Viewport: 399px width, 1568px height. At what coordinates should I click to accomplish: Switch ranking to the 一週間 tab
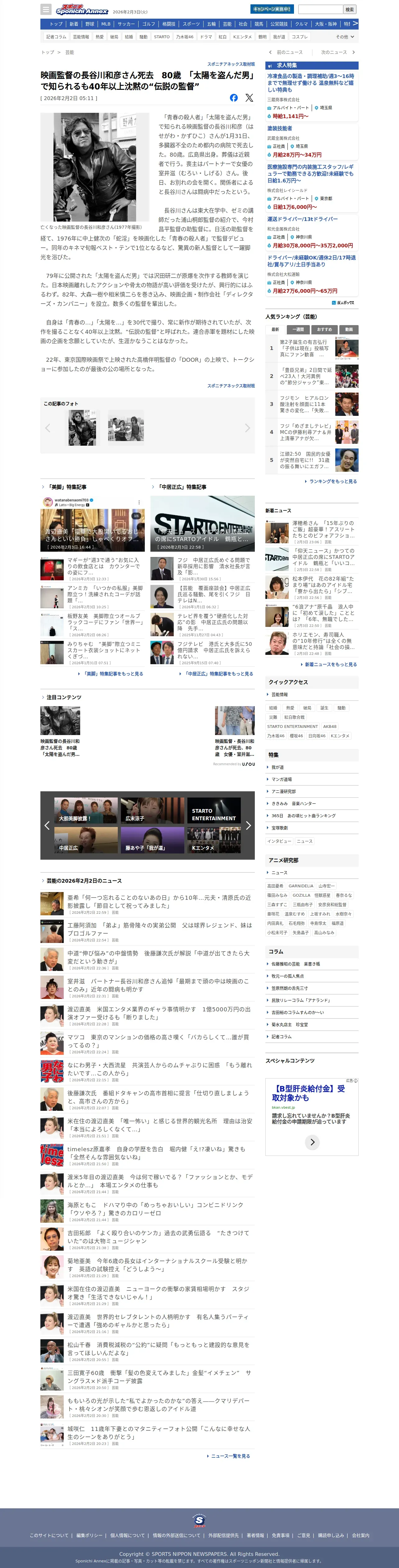[298, 329]
